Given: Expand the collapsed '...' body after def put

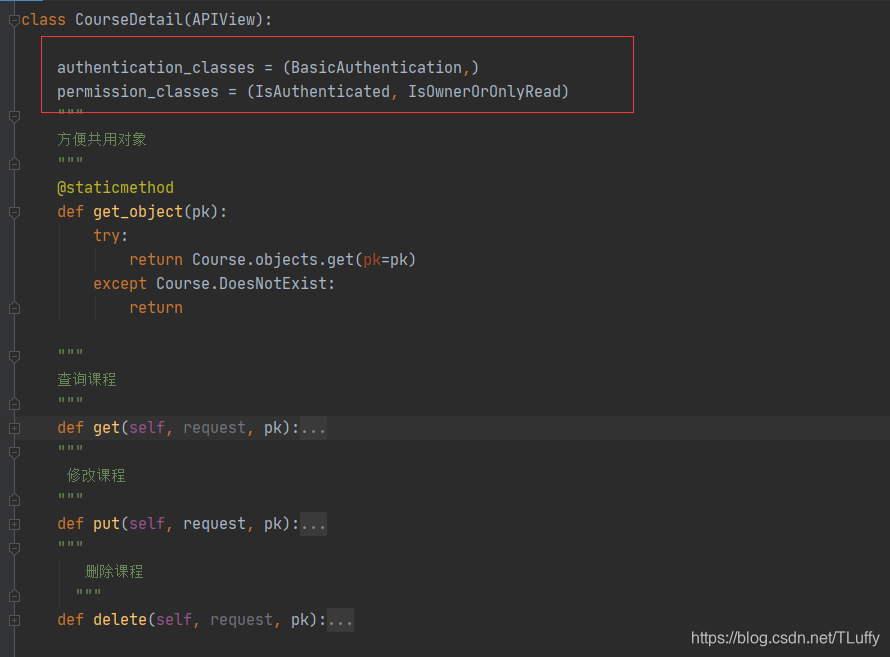Looking at the screenshot, I should tap(313, 524).
